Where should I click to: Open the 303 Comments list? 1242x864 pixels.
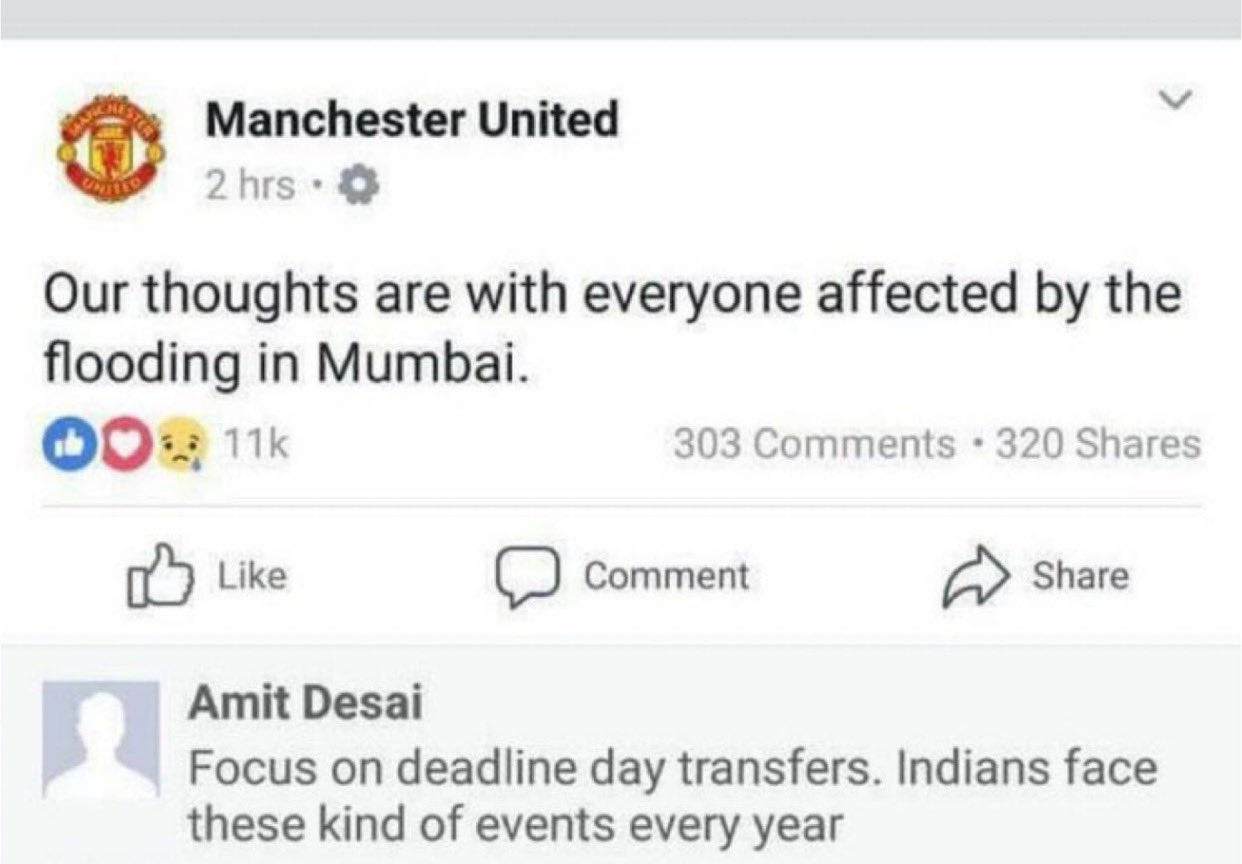pyautogui.click(x=814, y=444)
